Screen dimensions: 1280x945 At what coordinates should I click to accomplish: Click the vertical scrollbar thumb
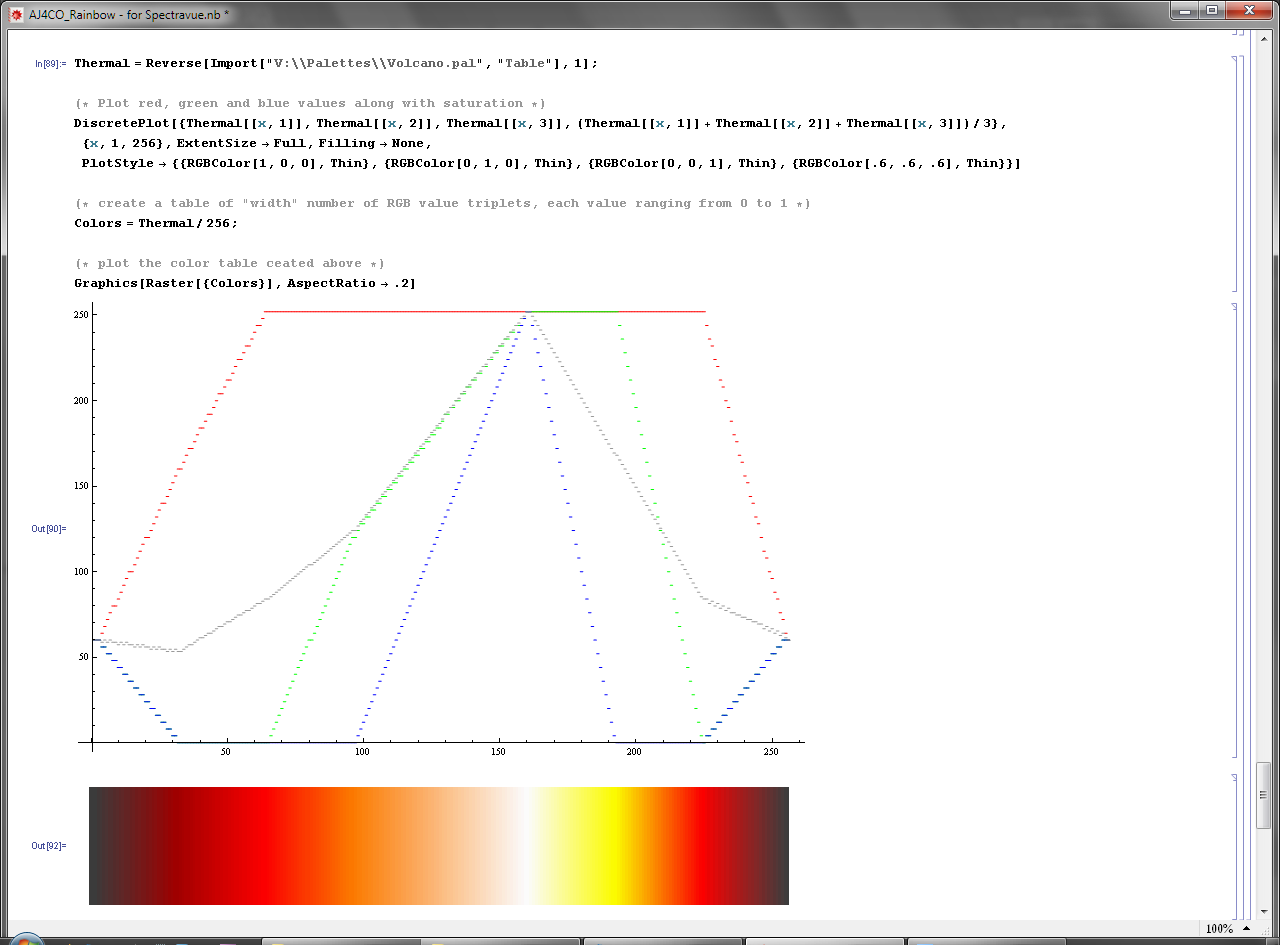1264,795
